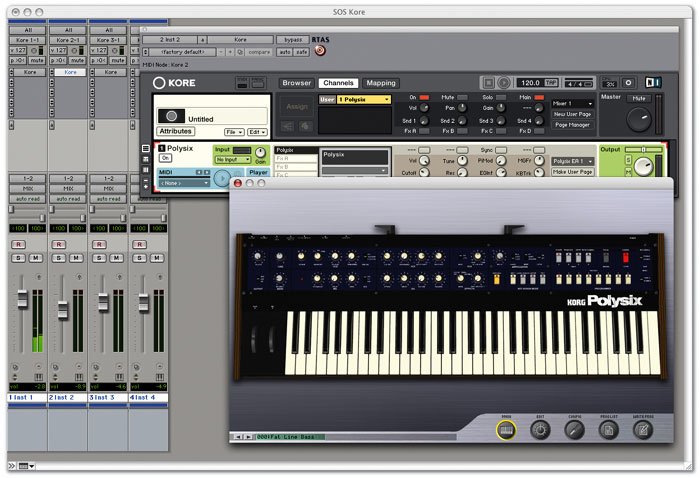Open the Kore 1-1 MIDI output selector
700x478 pixels.
click(28, 40)
